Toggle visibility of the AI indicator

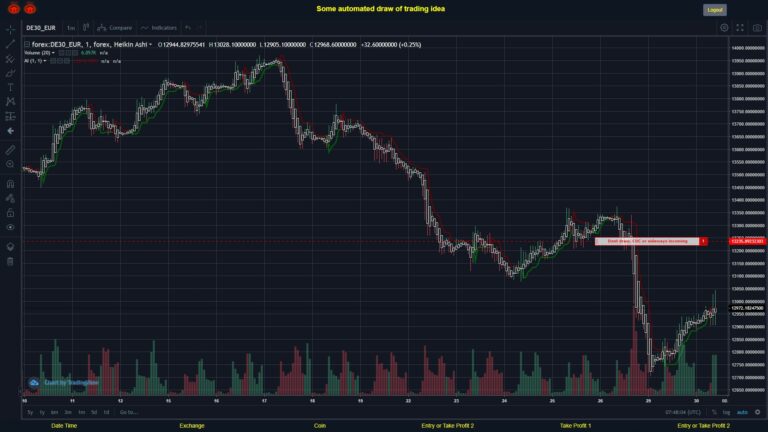[x=53, y=61]
